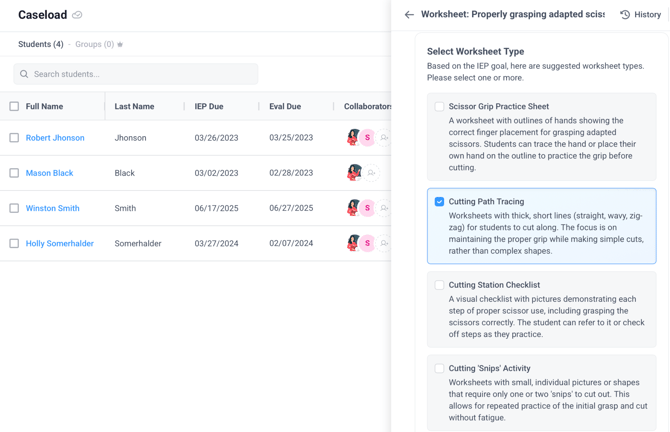Switch to the Groups (0) tab
670x432 pixels.
95,45
